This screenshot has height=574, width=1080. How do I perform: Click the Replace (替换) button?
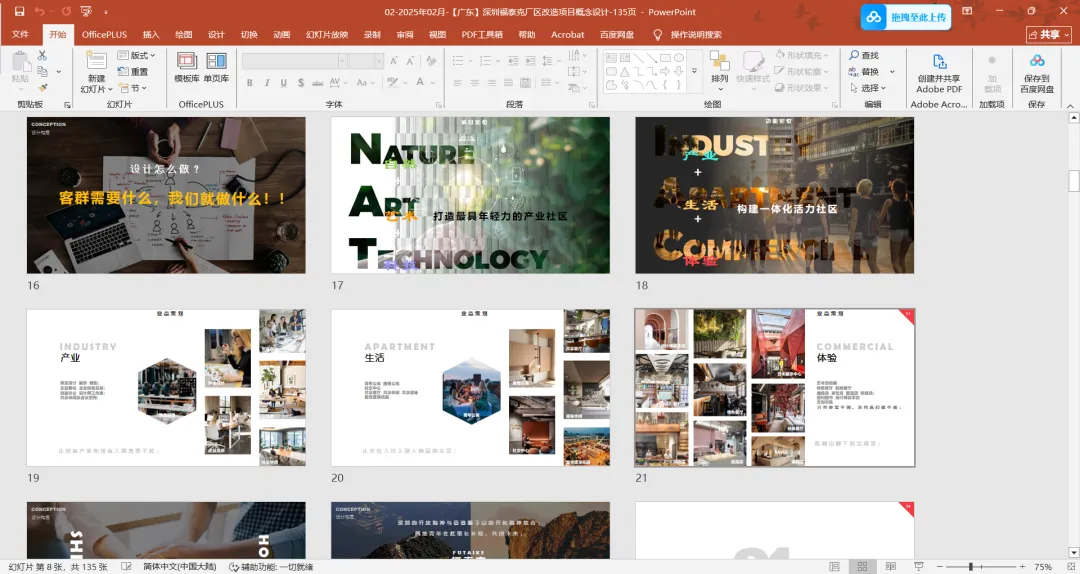tap(864, 72)
